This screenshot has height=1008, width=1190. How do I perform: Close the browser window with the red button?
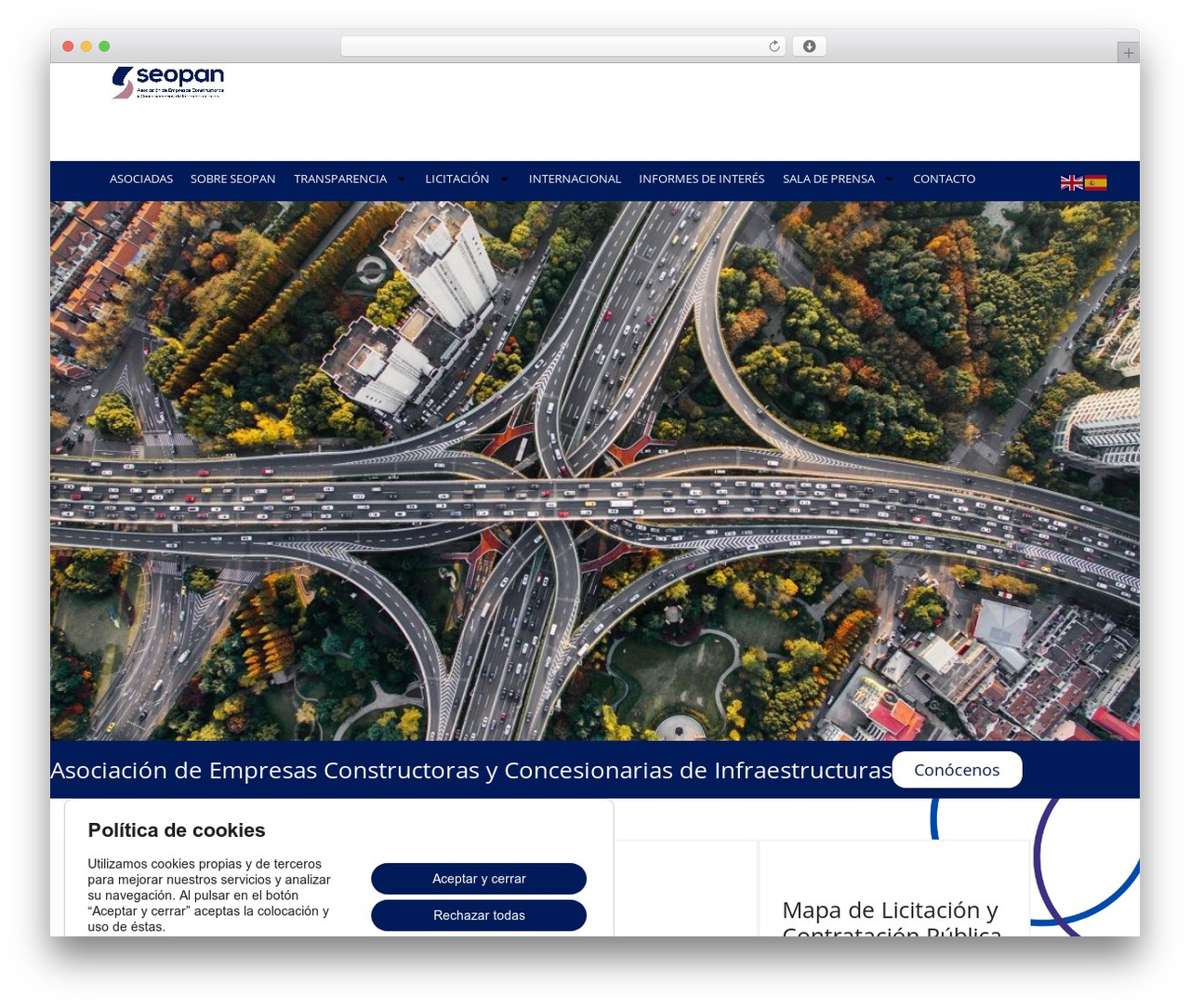(68, 46)
